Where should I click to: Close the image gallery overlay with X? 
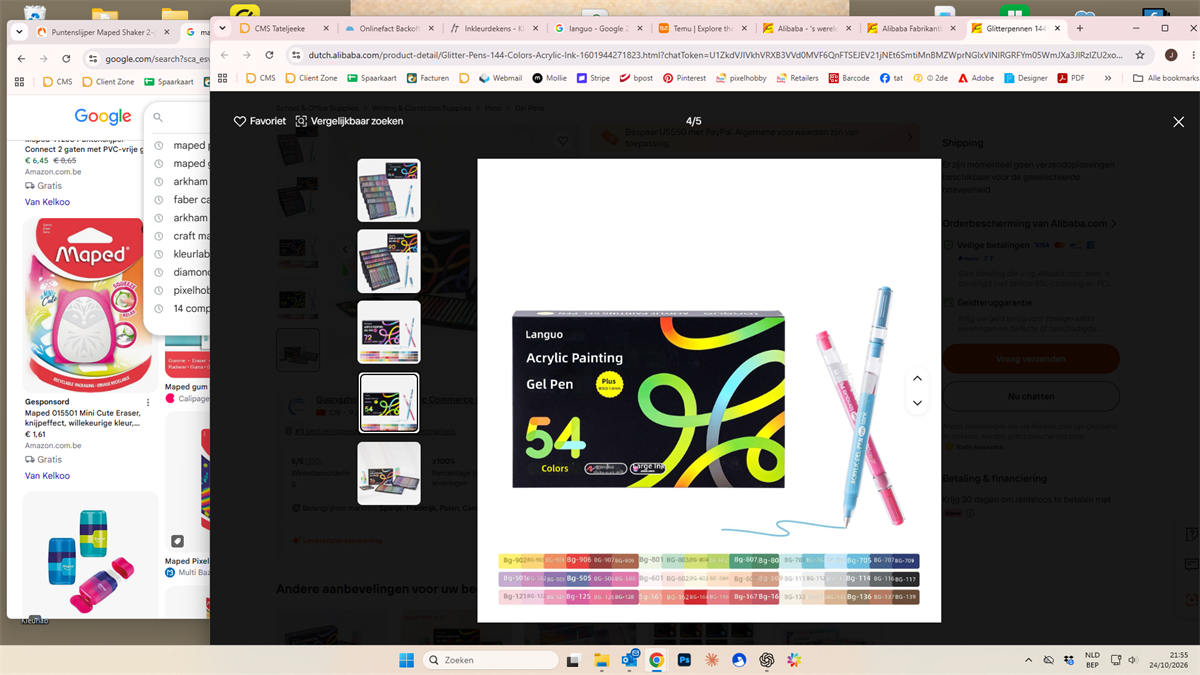click(1178, 121)
